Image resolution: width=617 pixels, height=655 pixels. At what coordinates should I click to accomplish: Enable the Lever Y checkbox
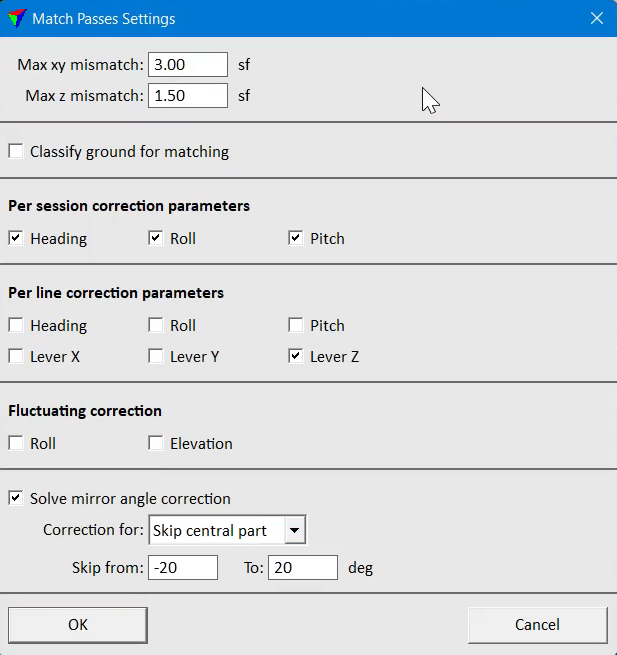click(x=156, y=356)
